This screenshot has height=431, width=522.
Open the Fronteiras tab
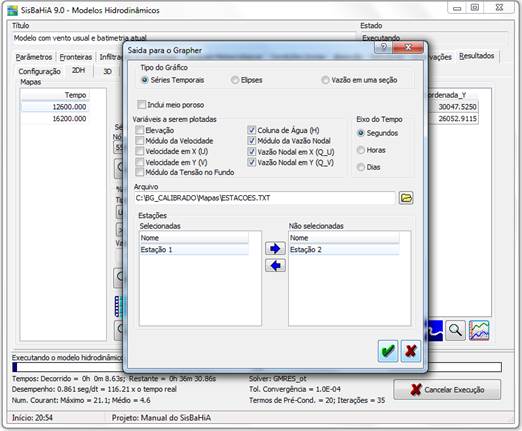(x=76, y=57)
